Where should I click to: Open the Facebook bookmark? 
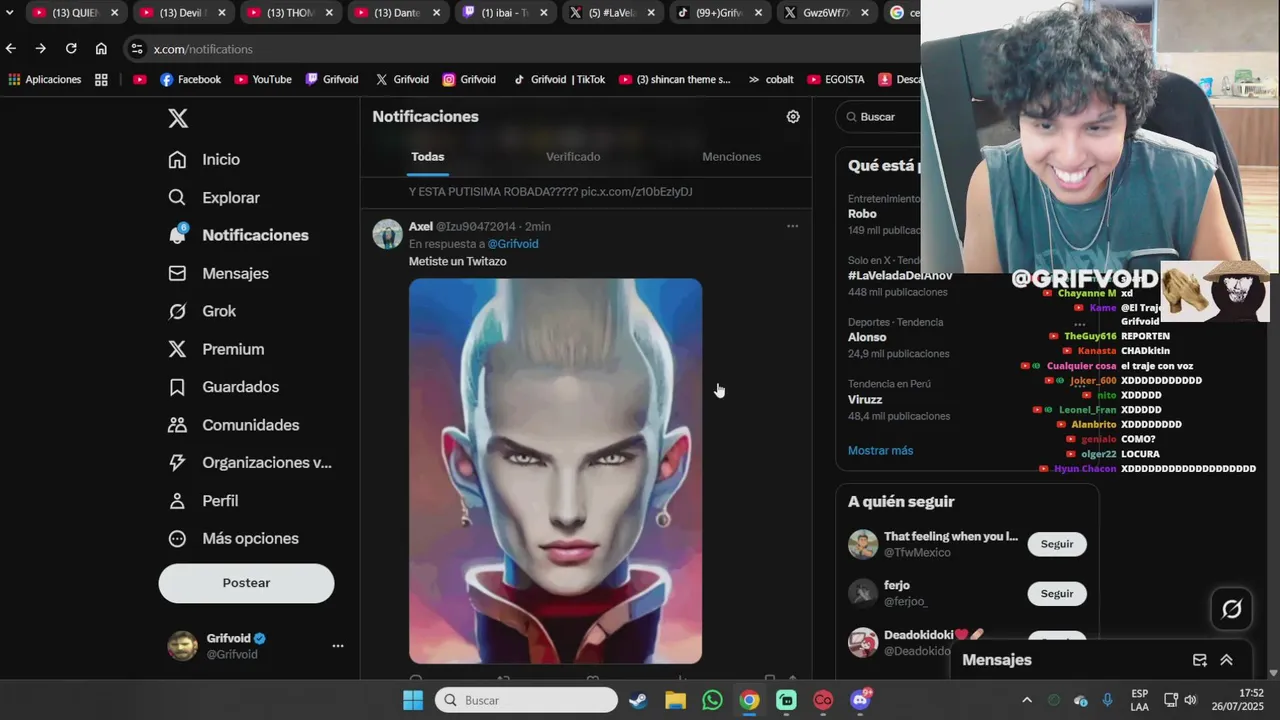pyautogui.click(x=190, y=79)
